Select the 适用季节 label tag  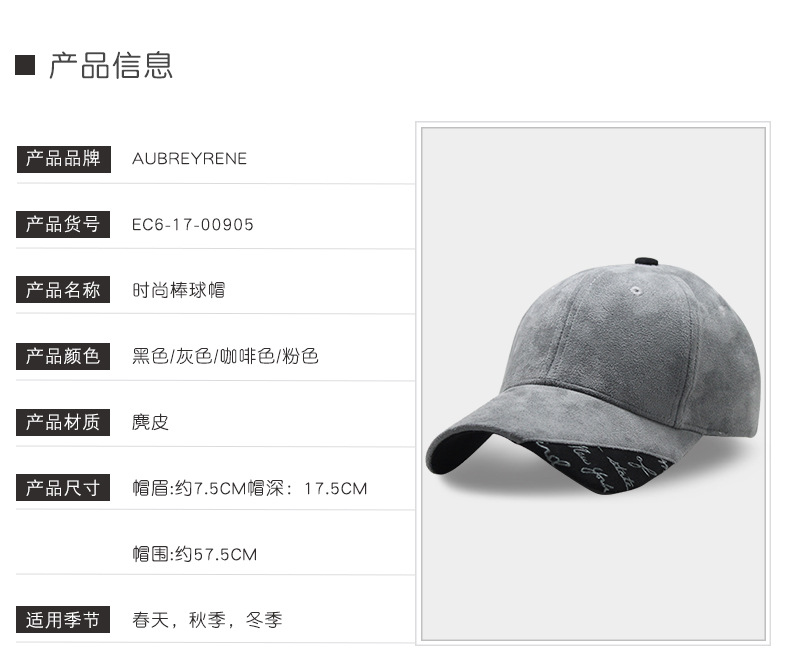(x=63, y=620)
